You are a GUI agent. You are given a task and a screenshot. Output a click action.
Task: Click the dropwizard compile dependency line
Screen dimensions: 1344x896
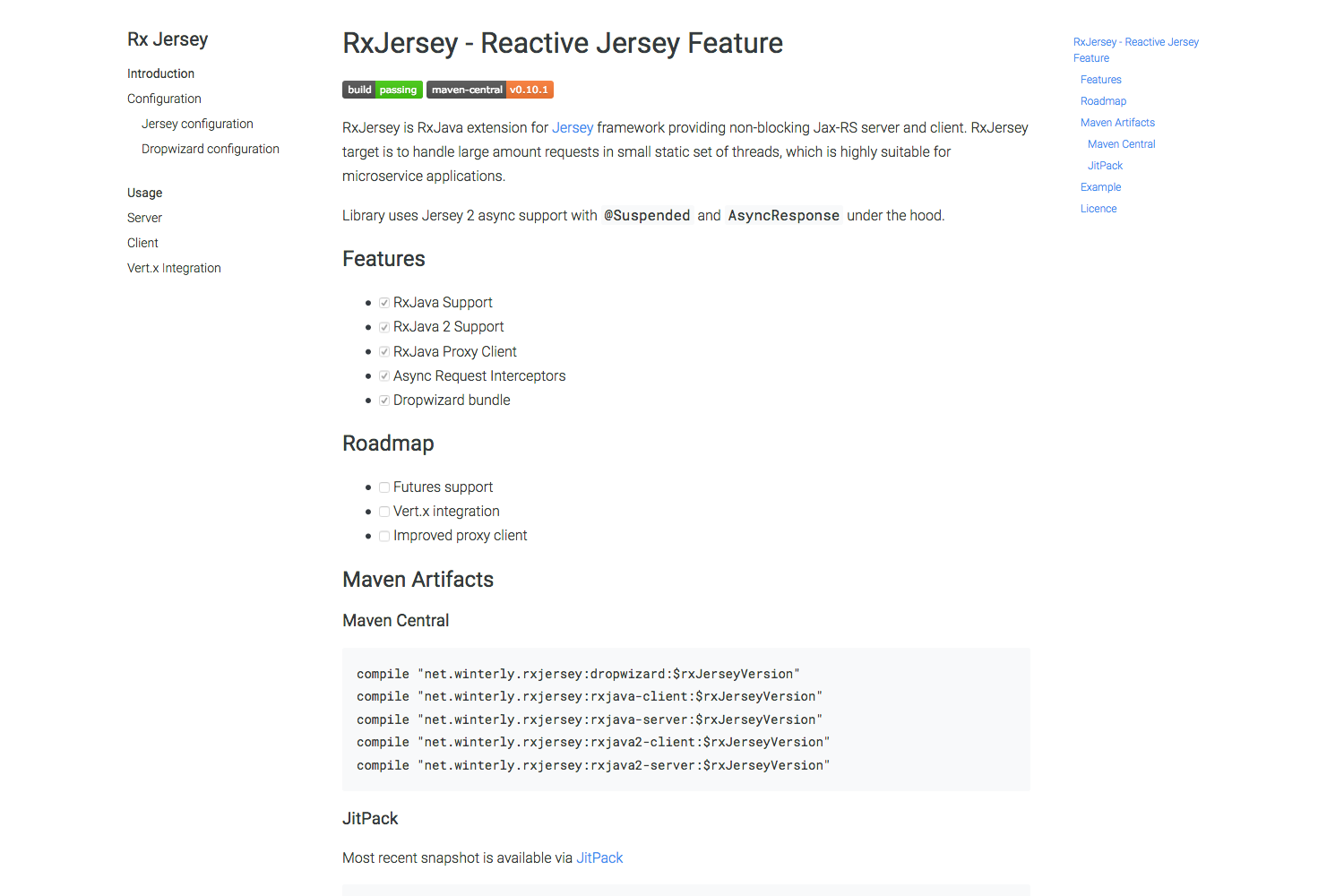[578, 674]
